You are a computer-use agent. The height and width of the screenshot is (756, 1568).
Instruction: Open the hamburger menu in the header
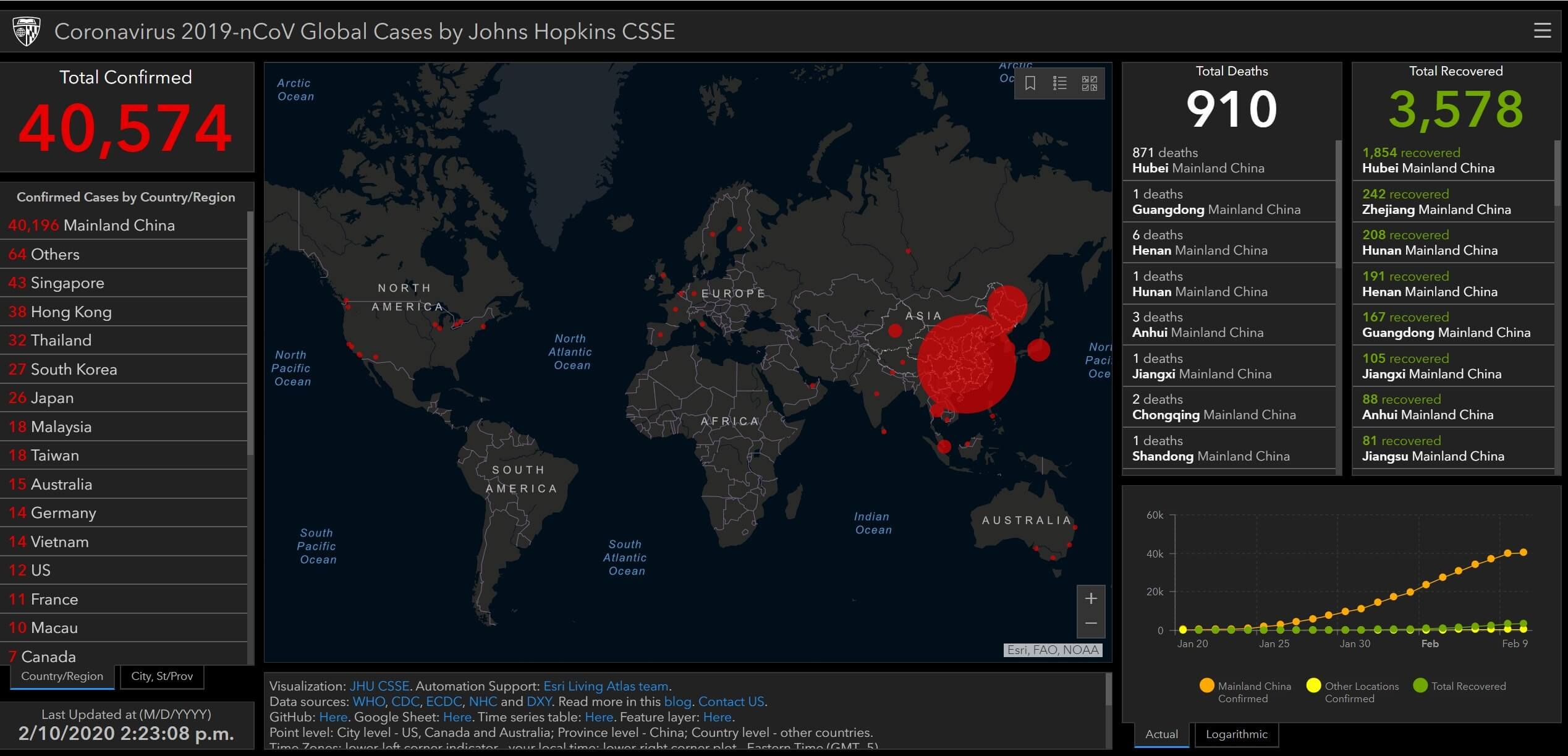pos(1542,30)
